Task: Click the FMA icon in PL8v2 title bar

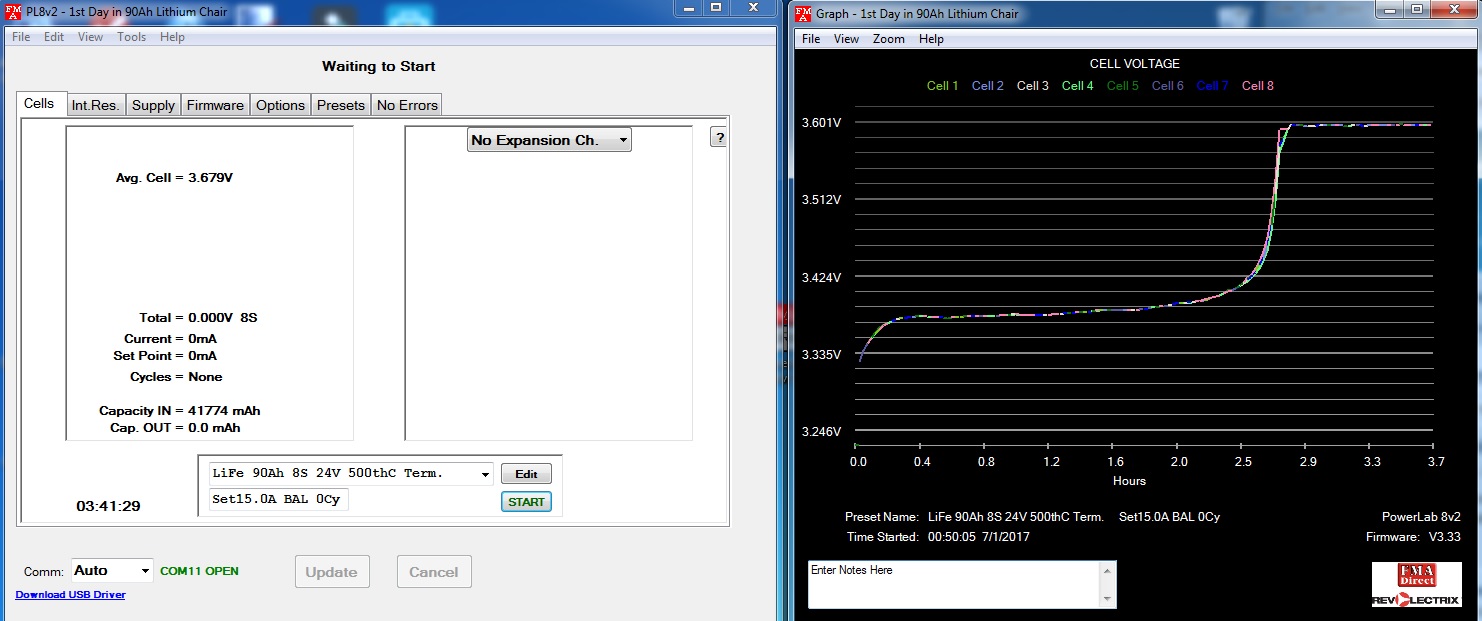Action: [14, 11]
